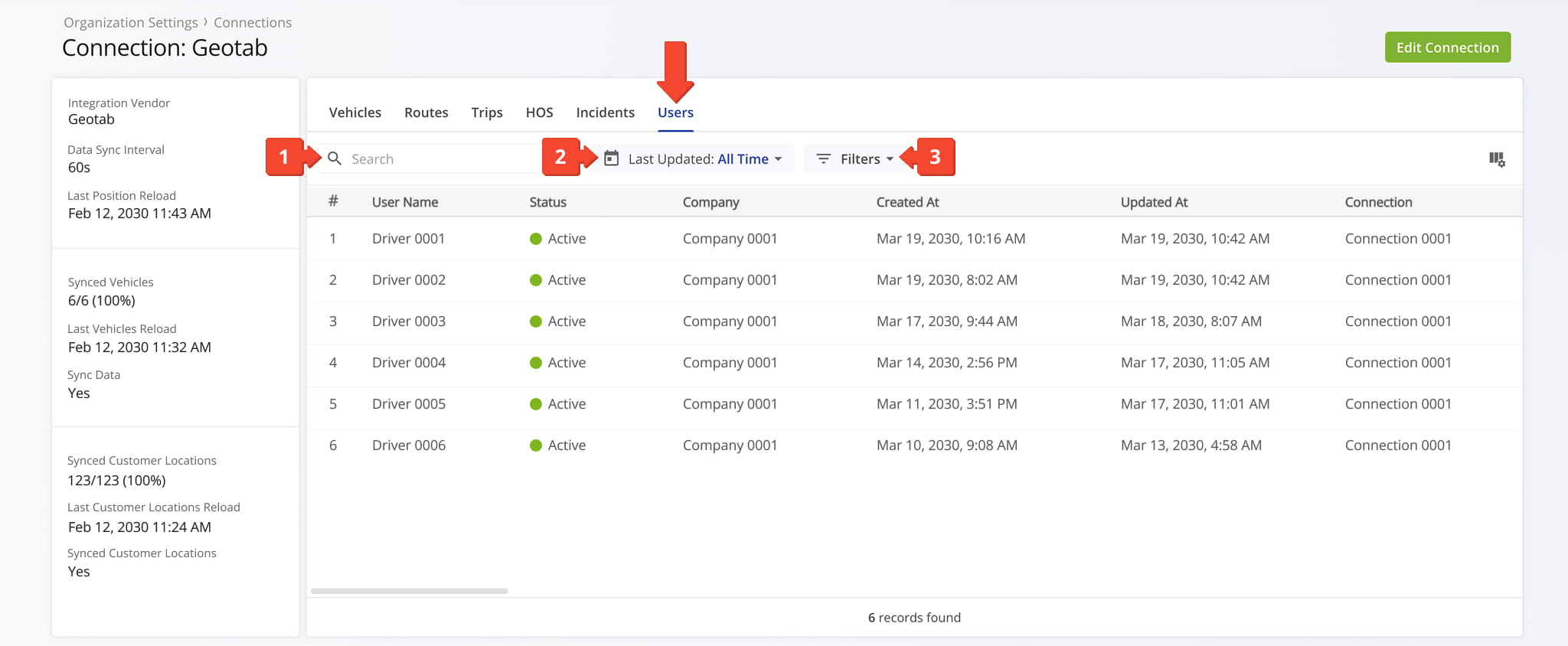Click the Connection column header
Screen dimensions: 1568x646
1378,202
